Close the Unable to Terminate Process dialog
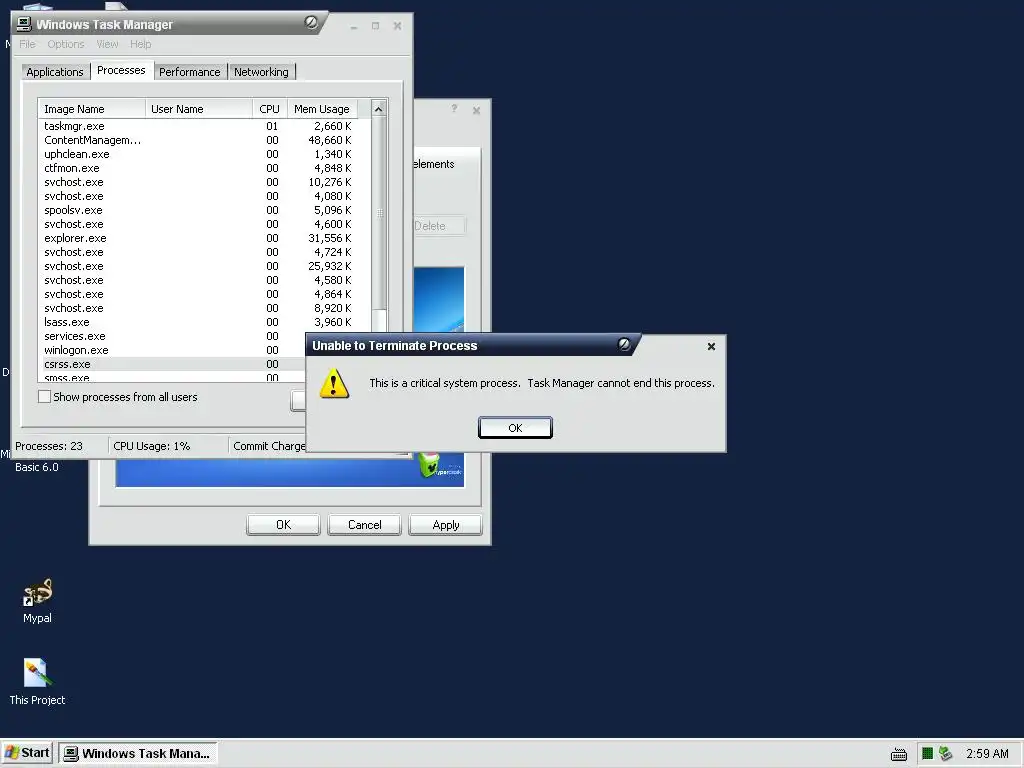The height and width of the screenshot is (768, 1024). pyautogui.click(x=711, y=346)
